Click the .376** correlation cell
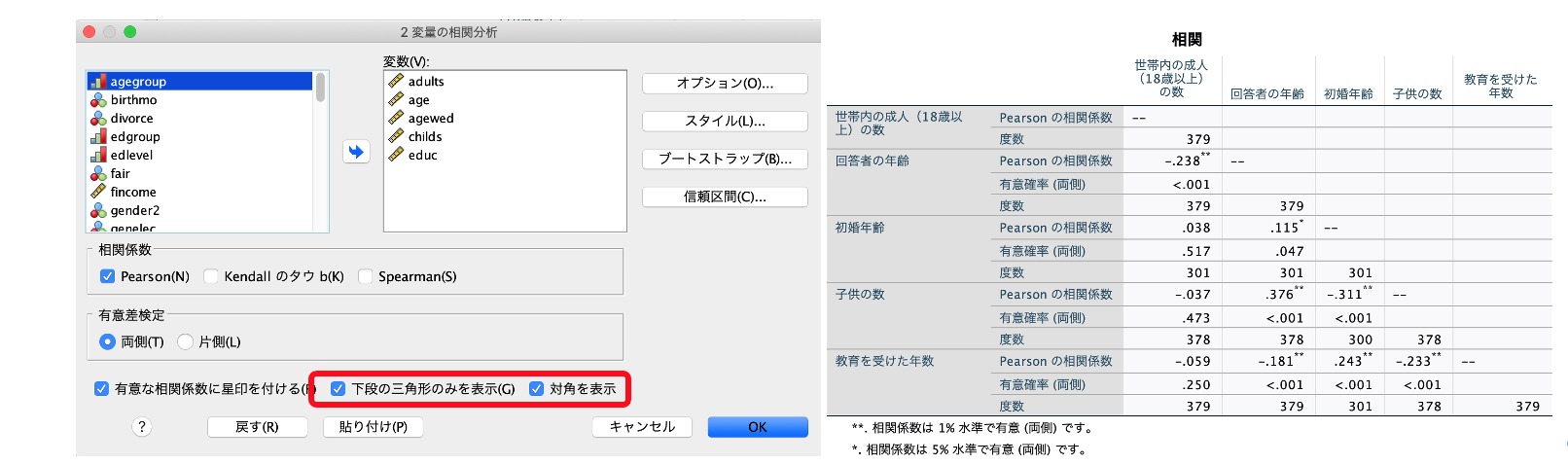The width and height of the screenshot is (1568, 465). [1285, 294]
